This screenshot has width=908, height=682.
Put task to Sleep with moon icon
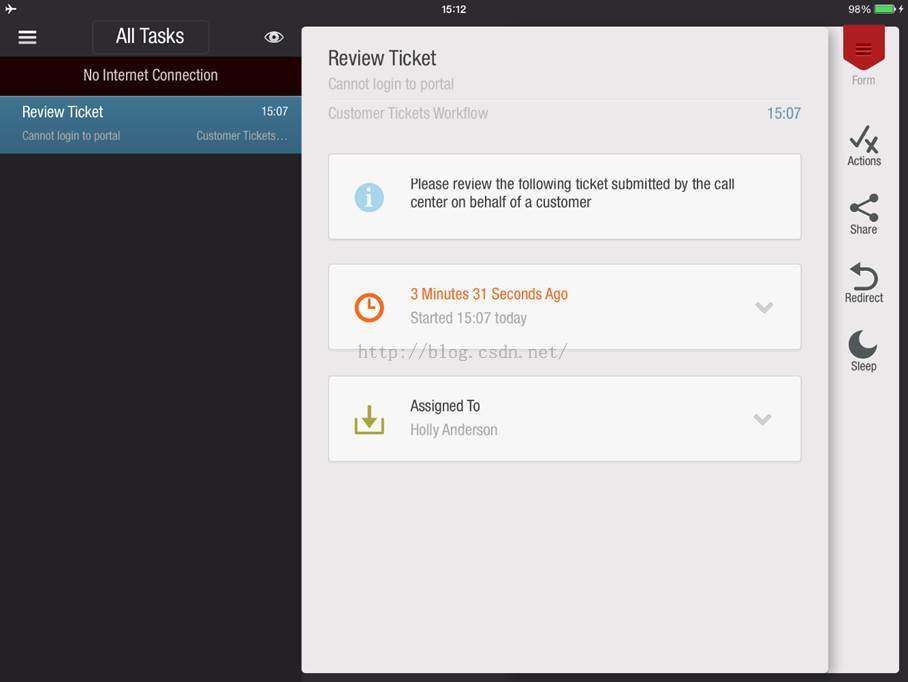pyautogui.click(x=863, y=344)
